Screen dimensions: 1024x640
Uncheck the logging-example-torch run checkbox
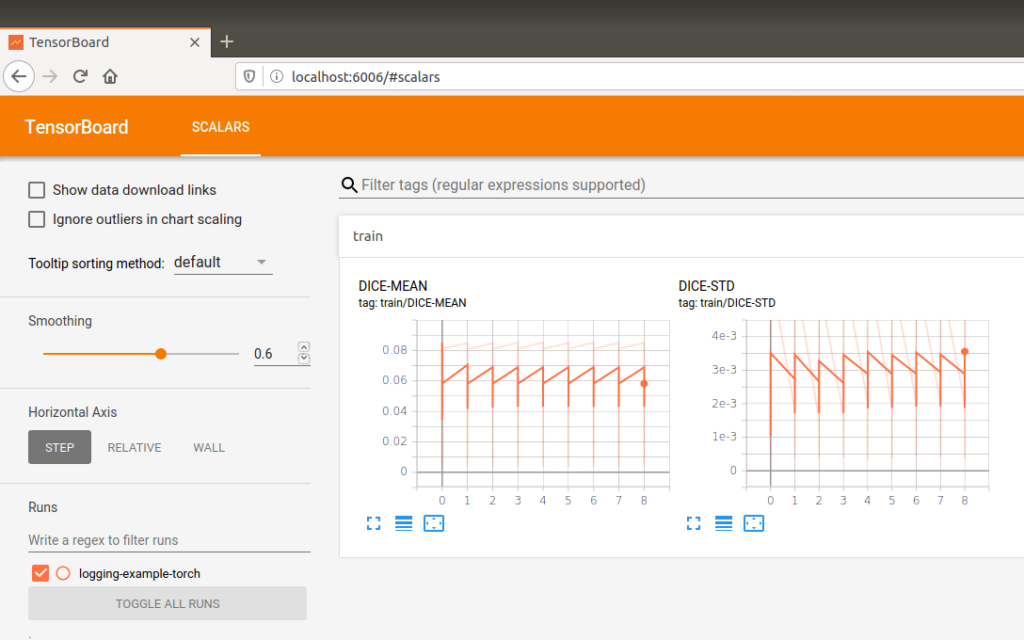pos(40,573)
